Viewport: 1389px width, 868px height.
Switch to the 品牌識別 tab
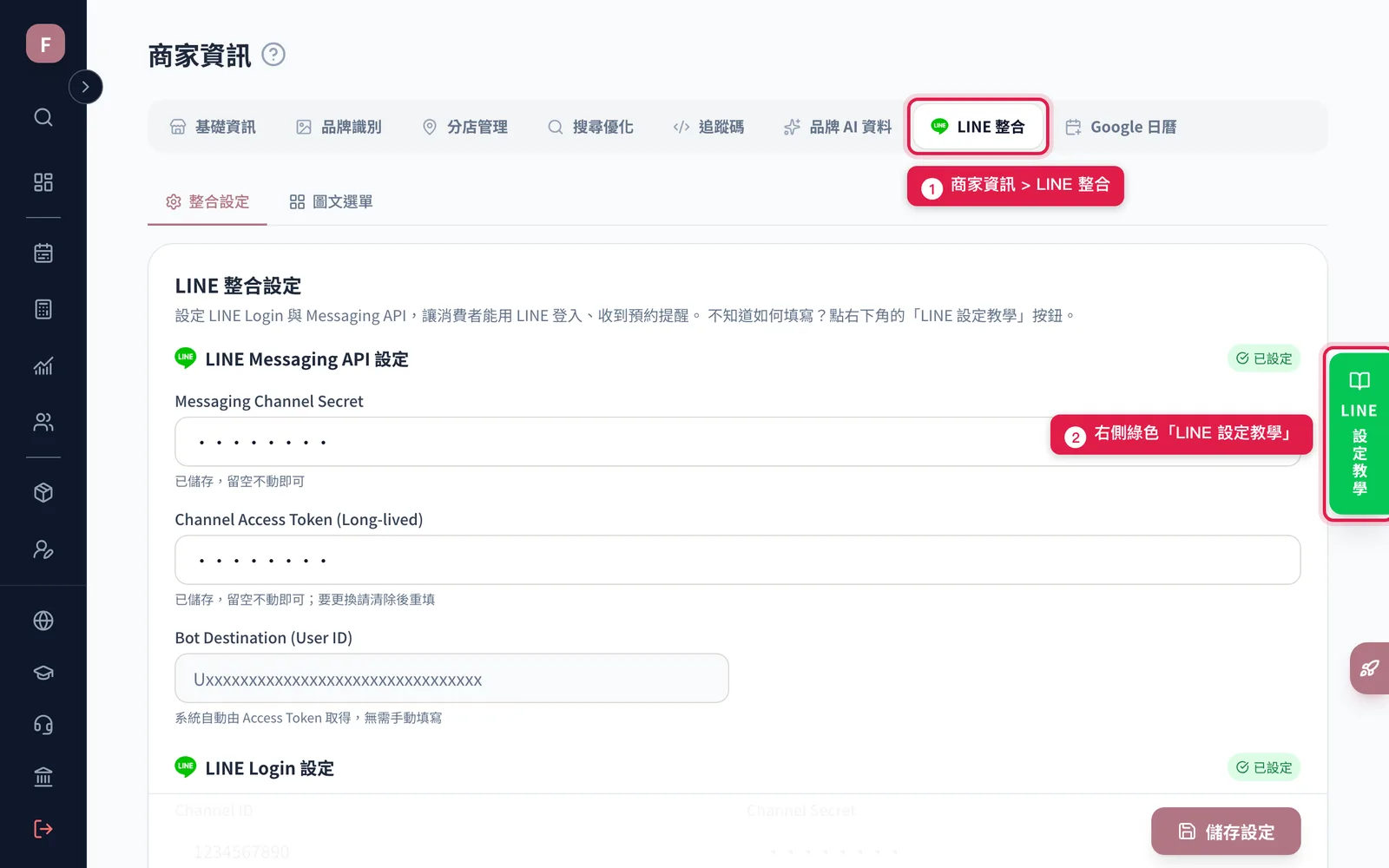339,127
